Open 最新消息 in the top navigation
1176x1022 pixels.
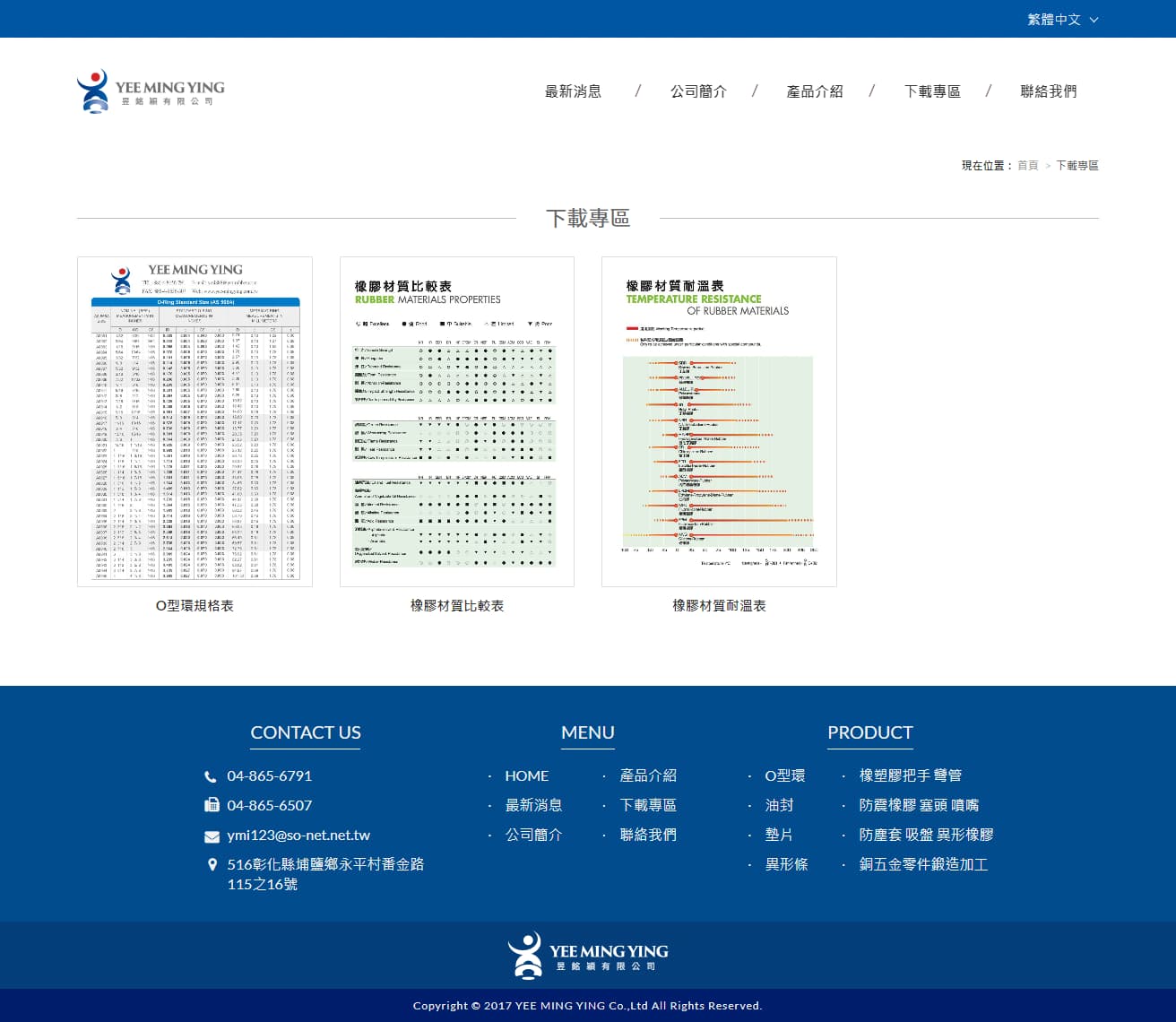click(573, 91)
